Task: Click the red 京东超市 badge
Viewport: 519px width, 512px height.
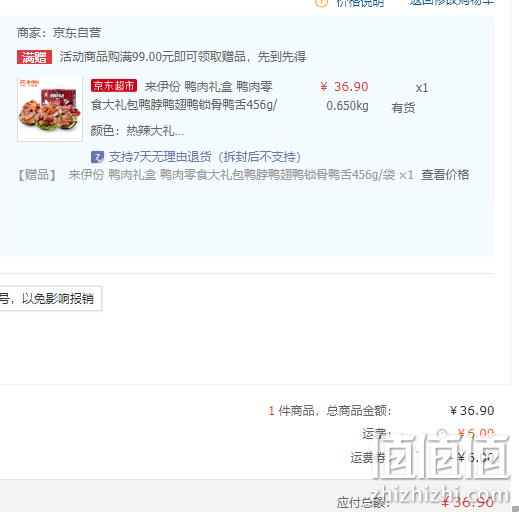Action: pos(114,86)
